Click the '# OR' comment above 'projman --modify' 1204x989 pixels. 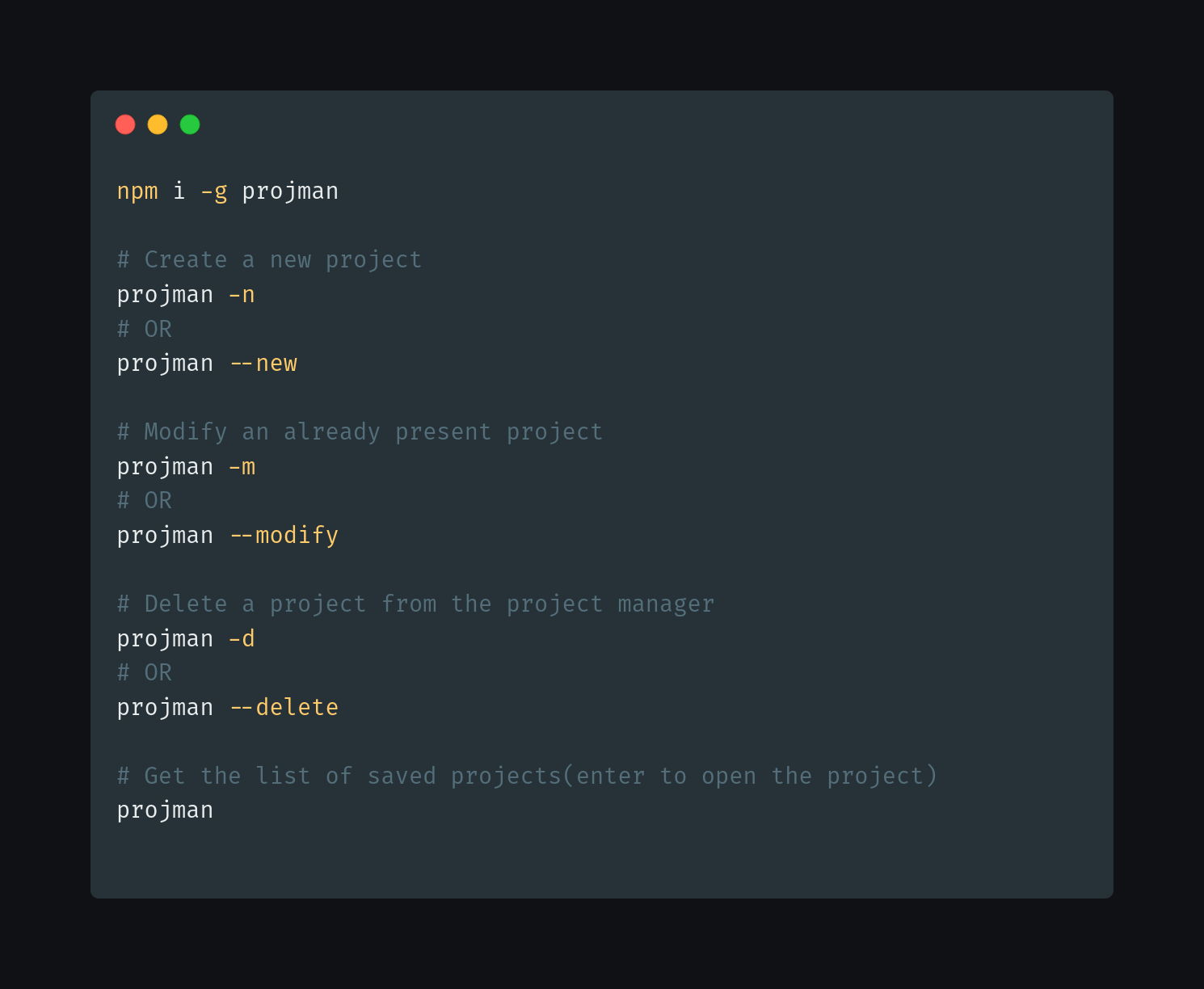[145, 501]
